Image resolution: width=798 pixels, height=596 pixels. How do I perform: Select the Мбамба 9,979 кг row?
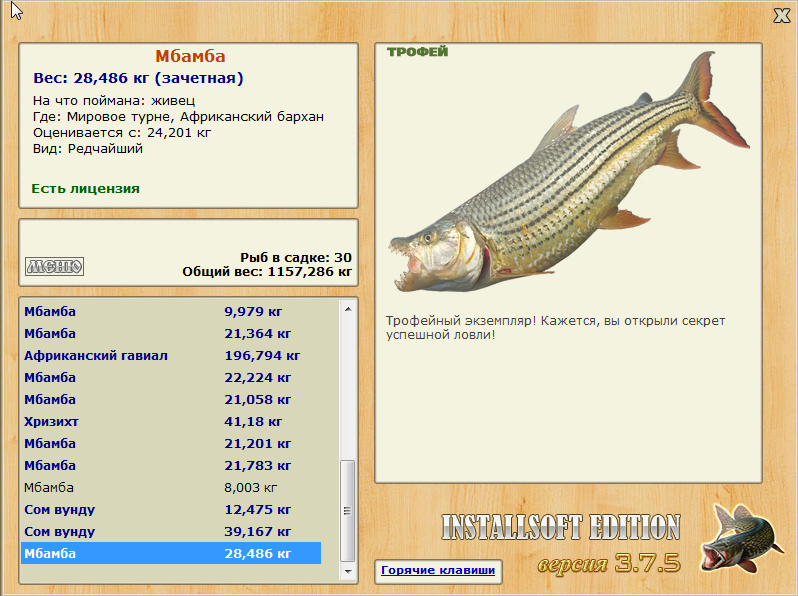pyautogui.click(x=171, y=311)
